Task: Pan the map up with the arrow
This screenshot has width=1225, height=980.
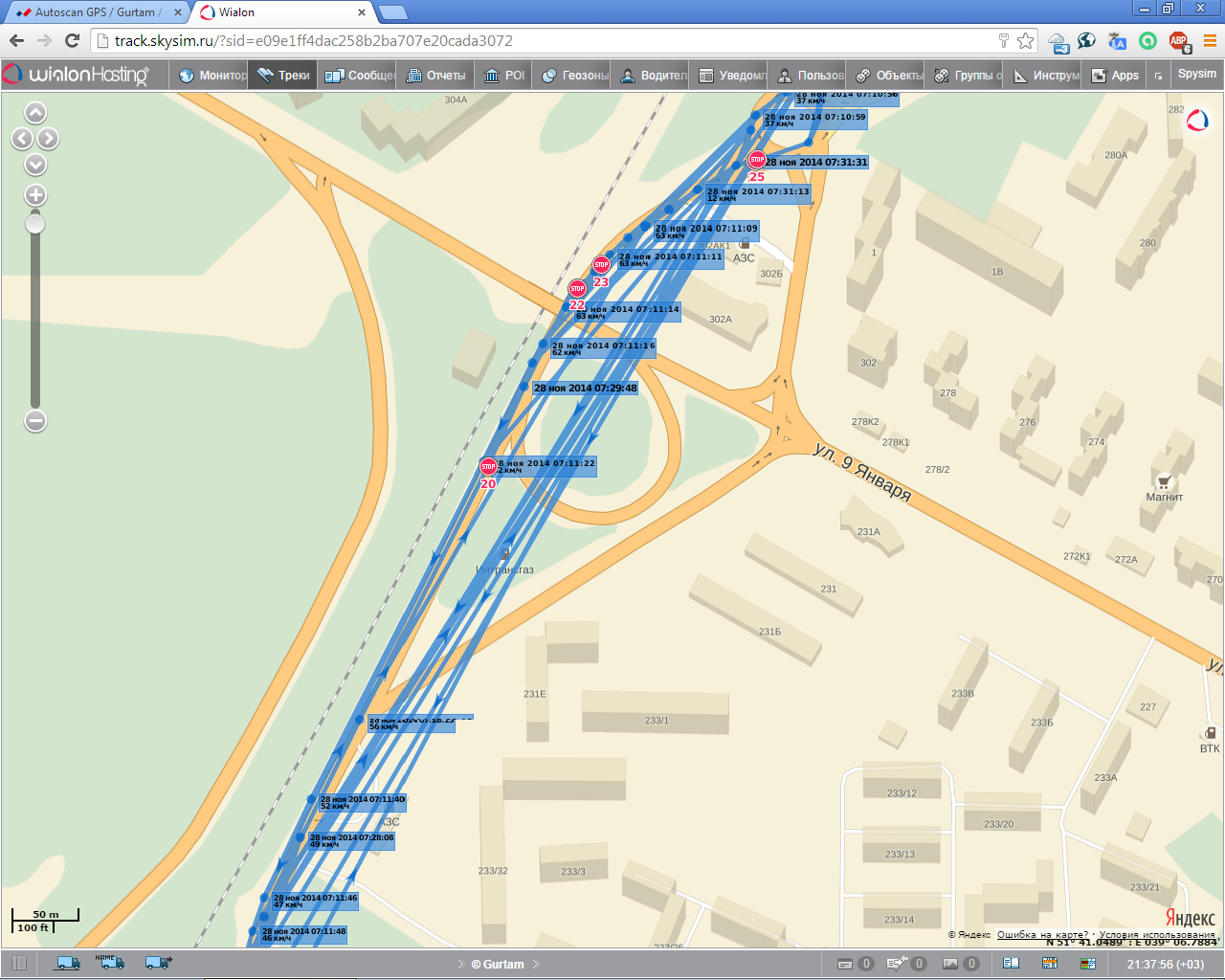Action: pyautogui.click(x=35, y=114)
